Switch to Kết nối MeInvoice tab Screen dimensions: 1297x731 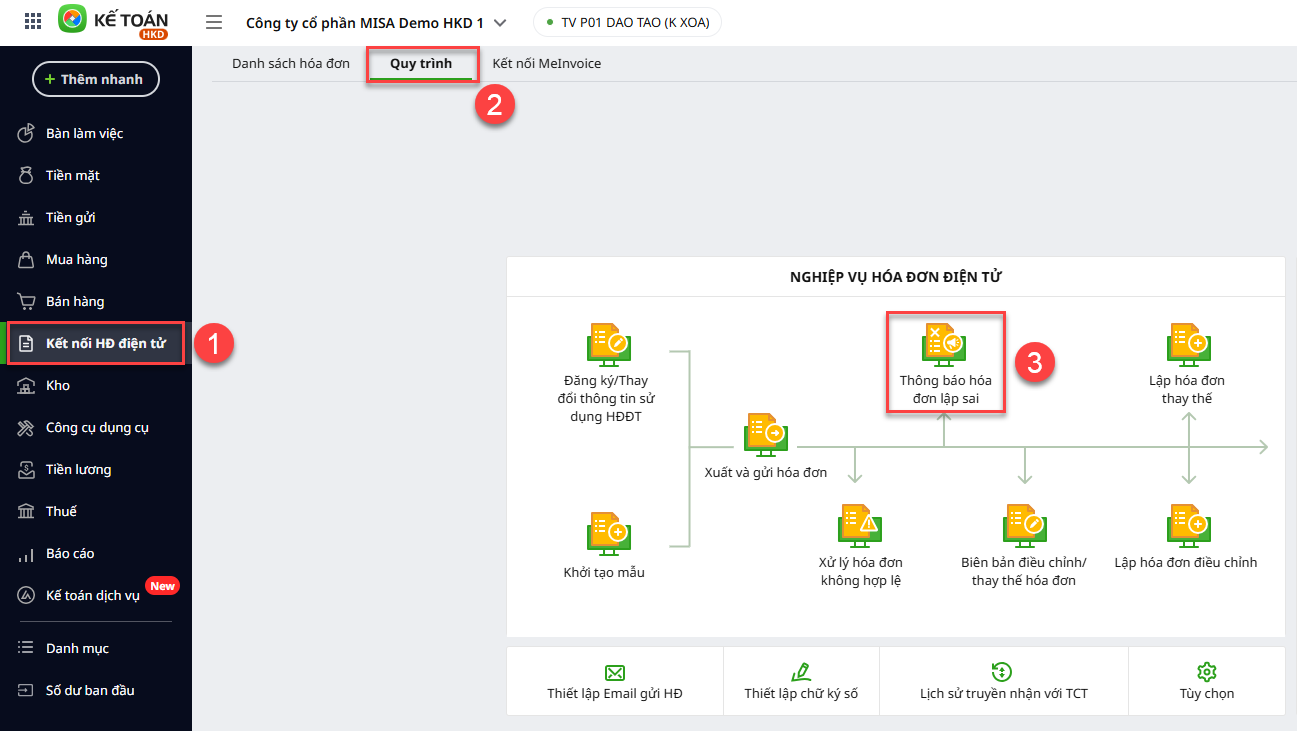click(546, 63)
